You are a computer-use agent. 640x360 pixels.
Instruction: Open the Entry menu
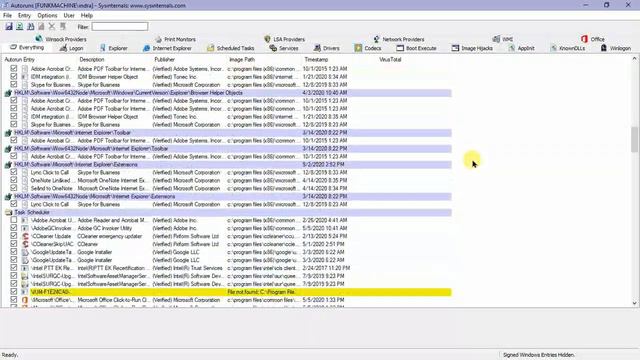tap(24, 16)
